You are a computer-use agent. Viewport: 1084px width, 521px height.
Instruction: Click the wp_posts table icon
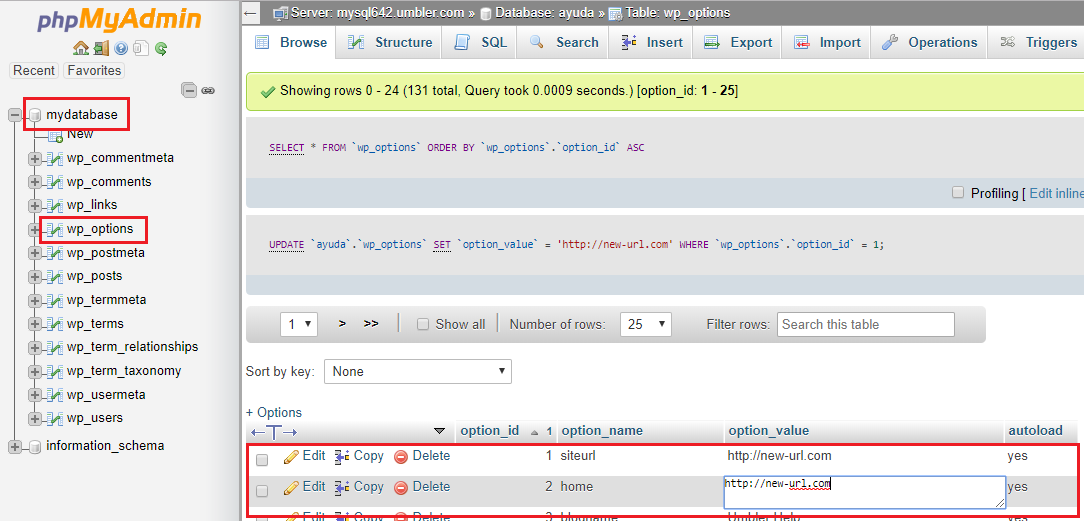pyautogui.click(x=55, y=276)
